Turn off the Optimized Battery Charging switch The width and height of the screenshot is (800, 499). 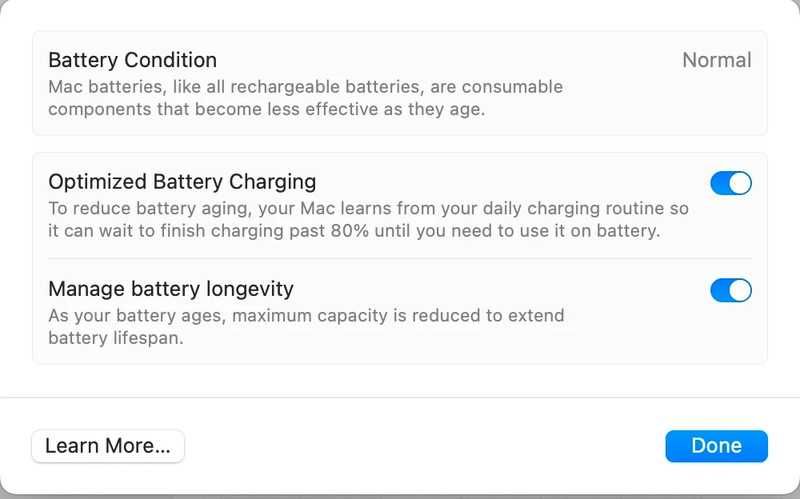pyautogui.click(x=731, y=183)
